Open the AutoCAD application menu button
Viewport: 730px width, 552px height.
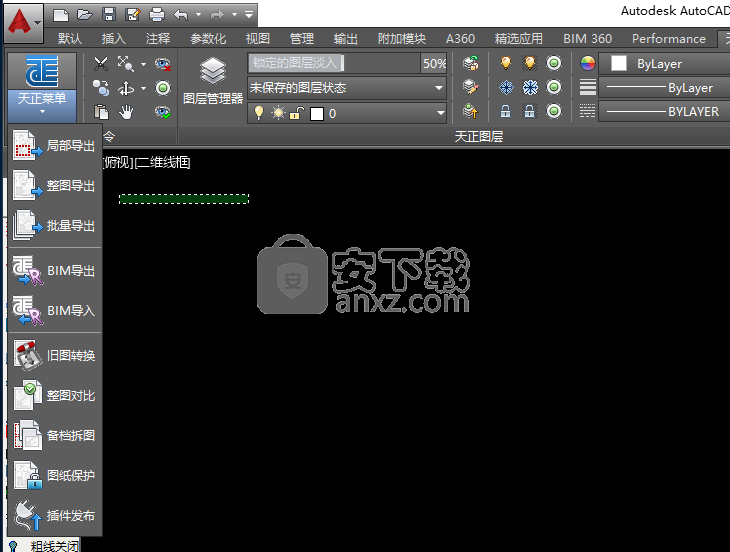[x=23, y=23]
